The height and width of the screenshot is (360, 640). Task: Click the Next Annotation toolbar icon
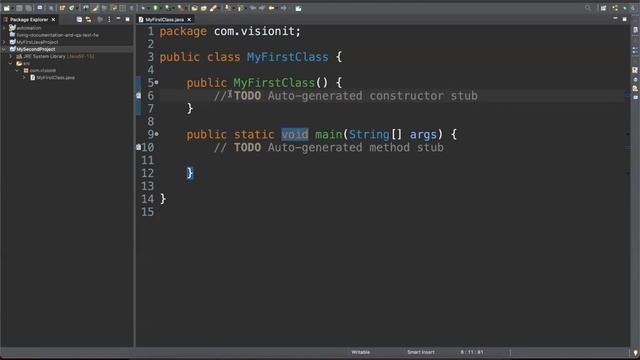[227, 8]
